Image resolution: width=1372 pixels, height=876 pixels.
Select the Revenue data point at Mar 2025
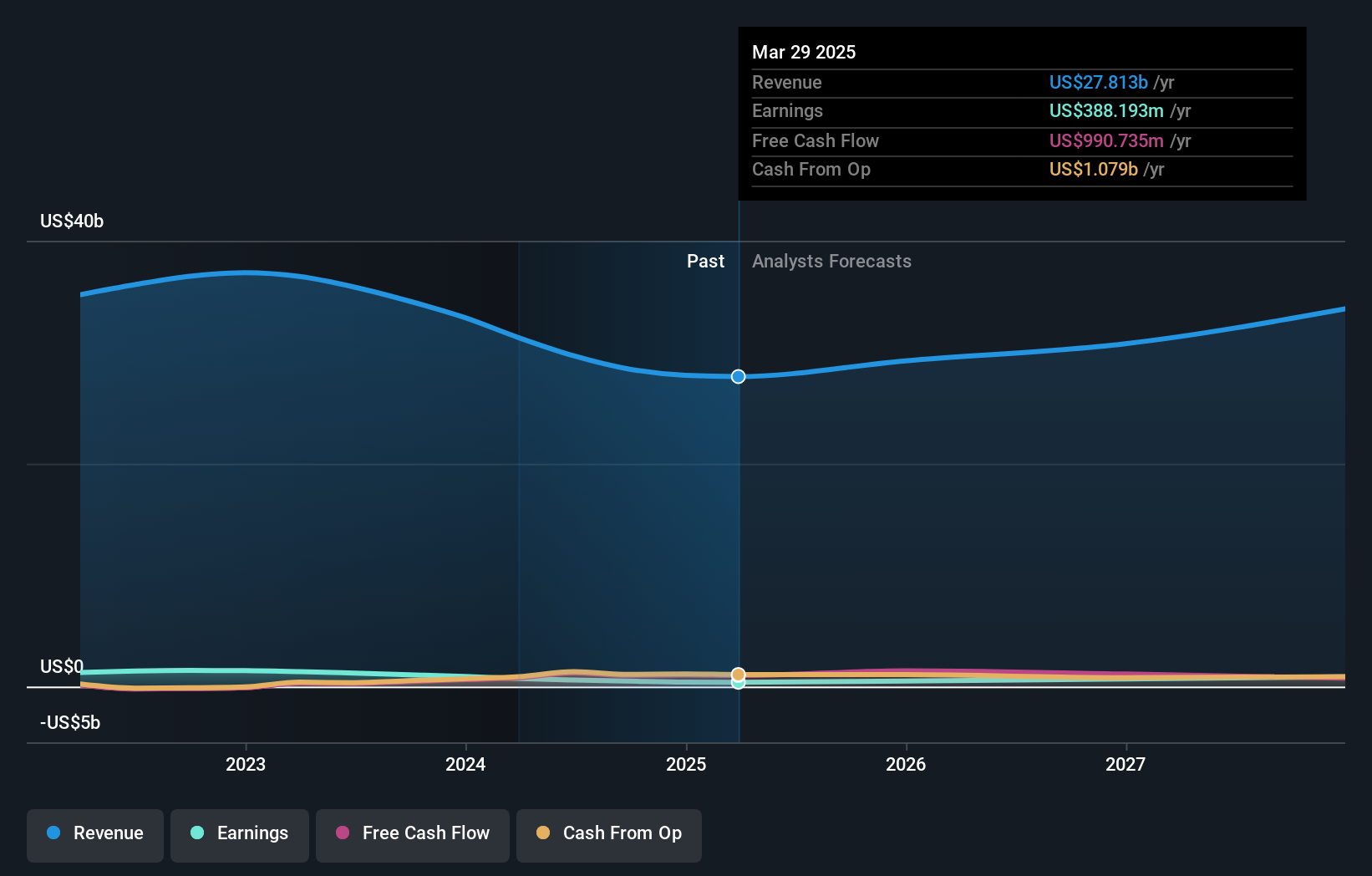point(739,377)
